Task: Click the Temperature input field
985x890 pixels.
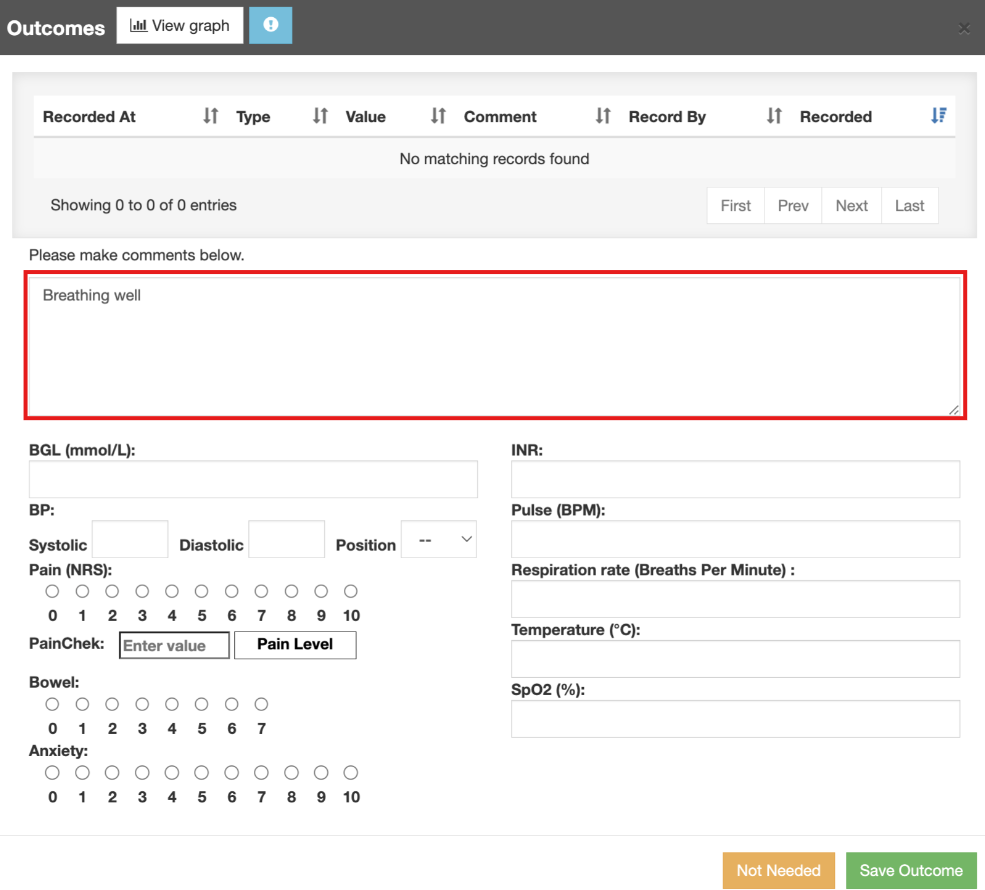Action: 735,659
